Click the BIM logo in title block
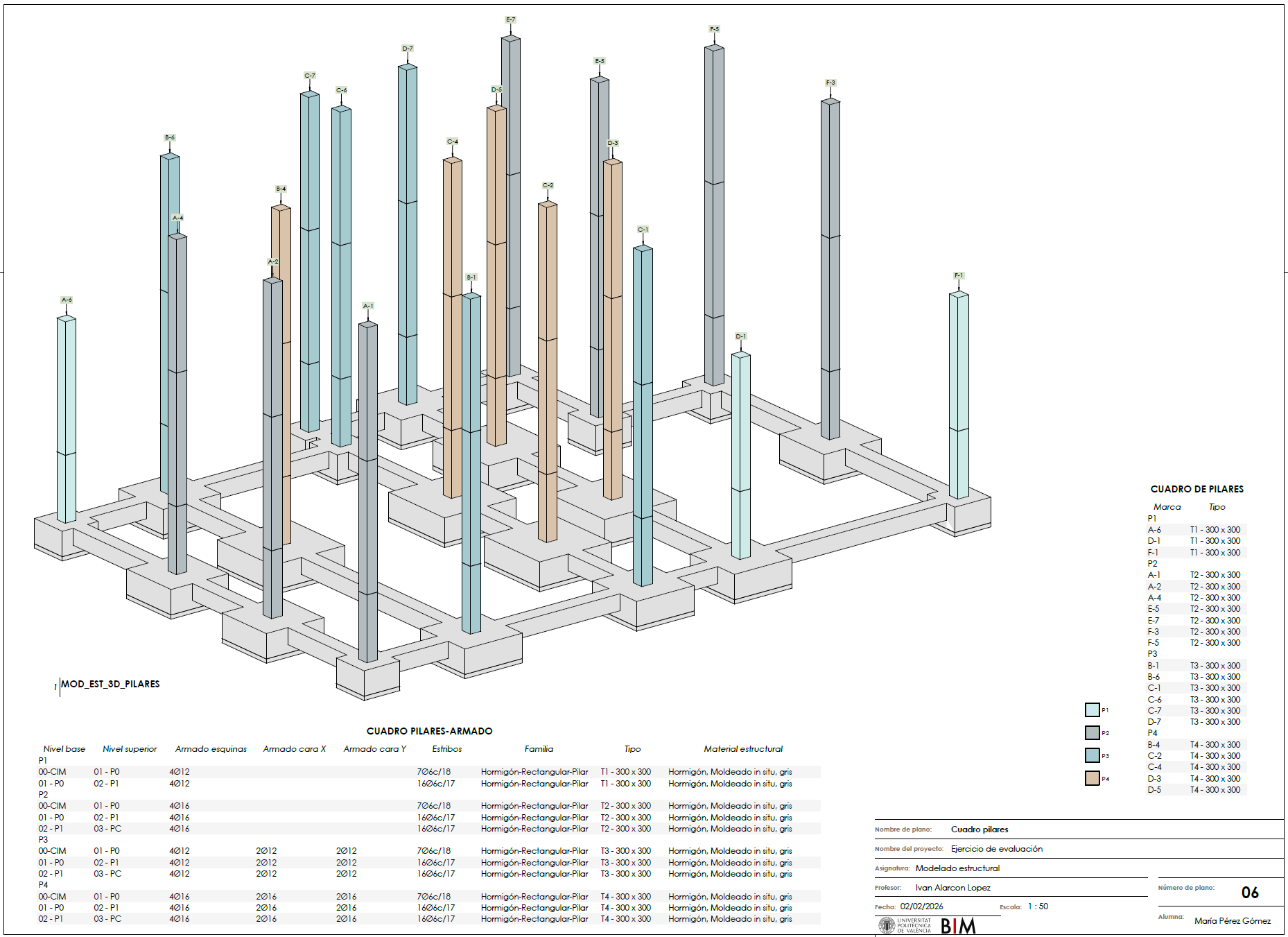The image size is (1288, 937). (958, 926)
